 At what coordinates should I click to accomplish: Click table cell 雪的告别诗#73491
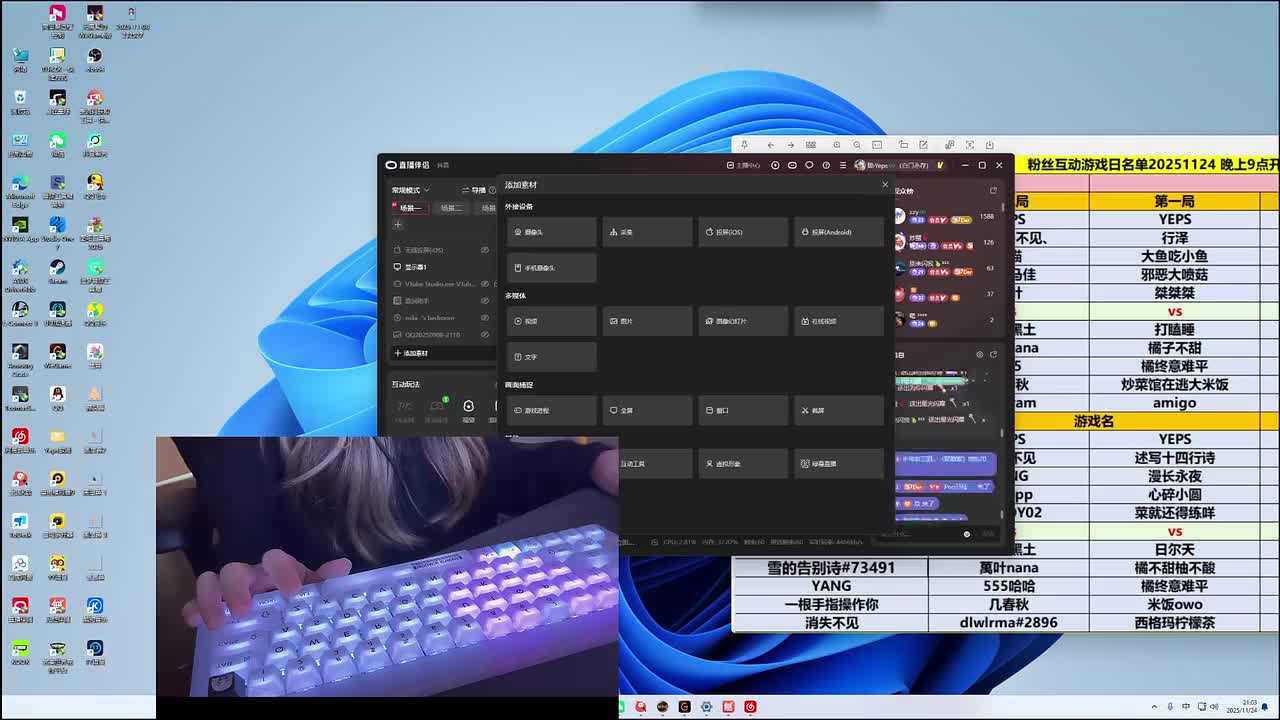831,567
